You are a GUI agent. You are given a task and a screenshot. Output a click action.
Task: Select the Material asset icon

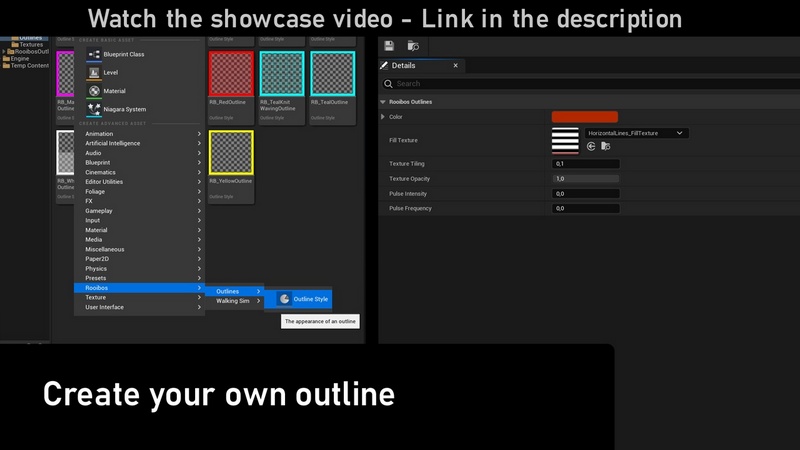(94, 91)
